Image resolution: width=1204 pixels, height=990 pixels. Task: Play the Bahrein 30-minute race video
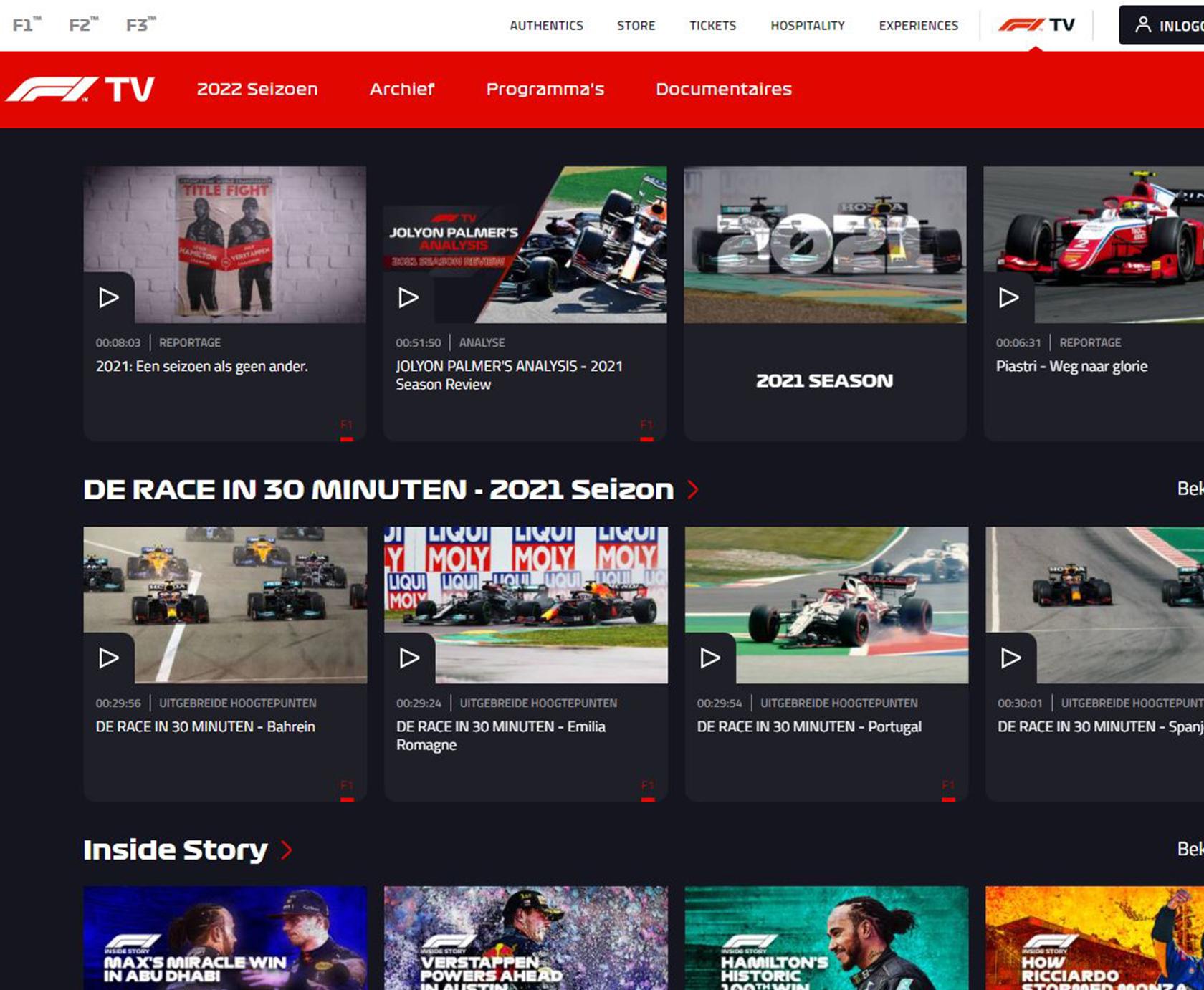coord(109,658)
